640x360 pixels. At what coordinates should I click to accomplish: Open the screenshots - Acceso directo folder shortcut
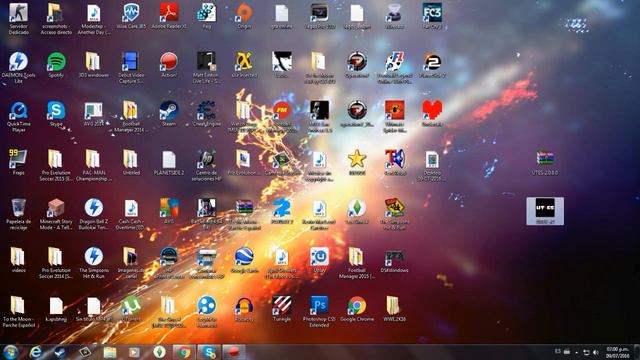coord(56,18)
